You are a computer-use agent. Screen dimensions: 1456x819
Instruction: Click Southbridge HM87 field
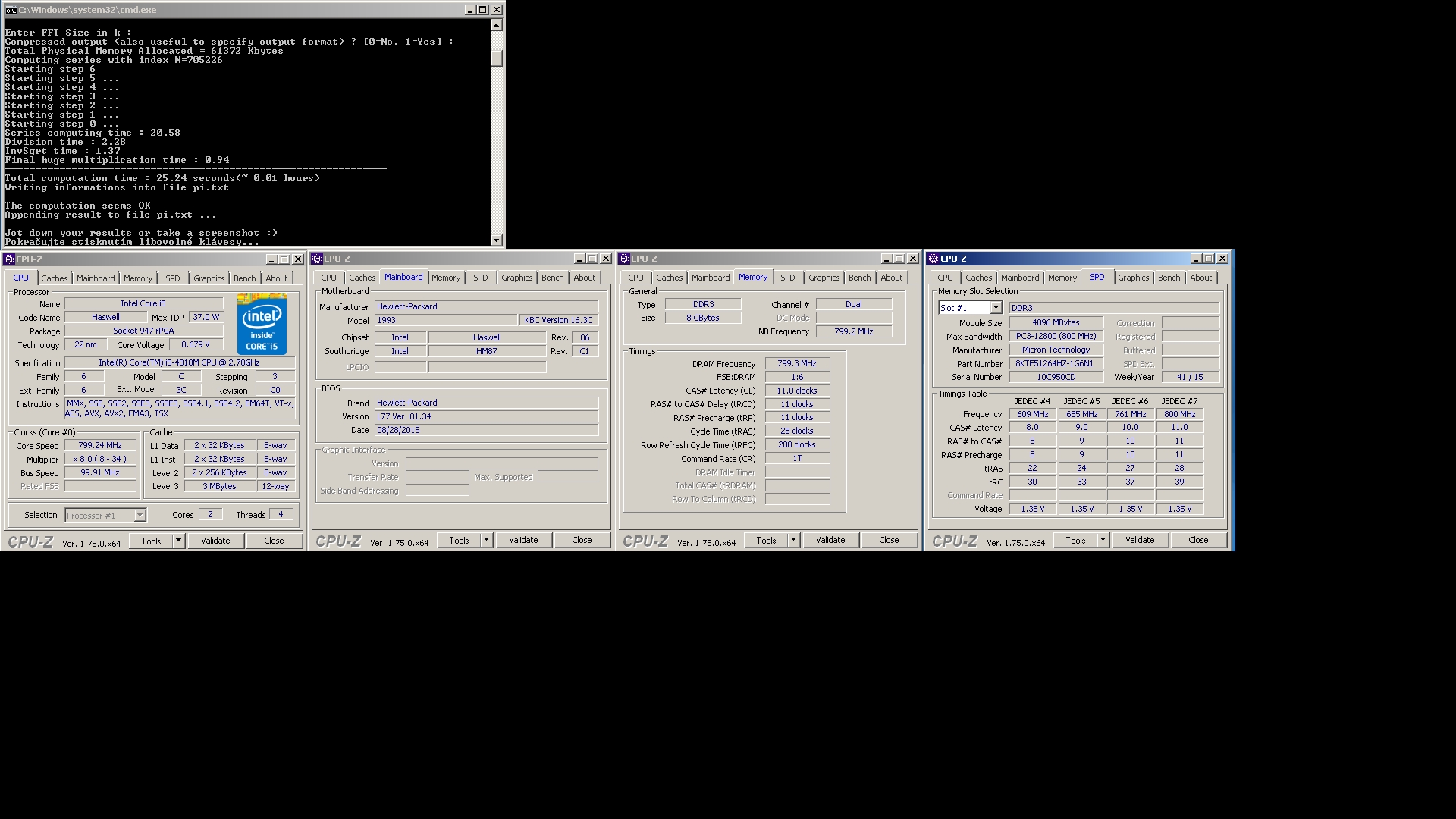pos(487,351)
